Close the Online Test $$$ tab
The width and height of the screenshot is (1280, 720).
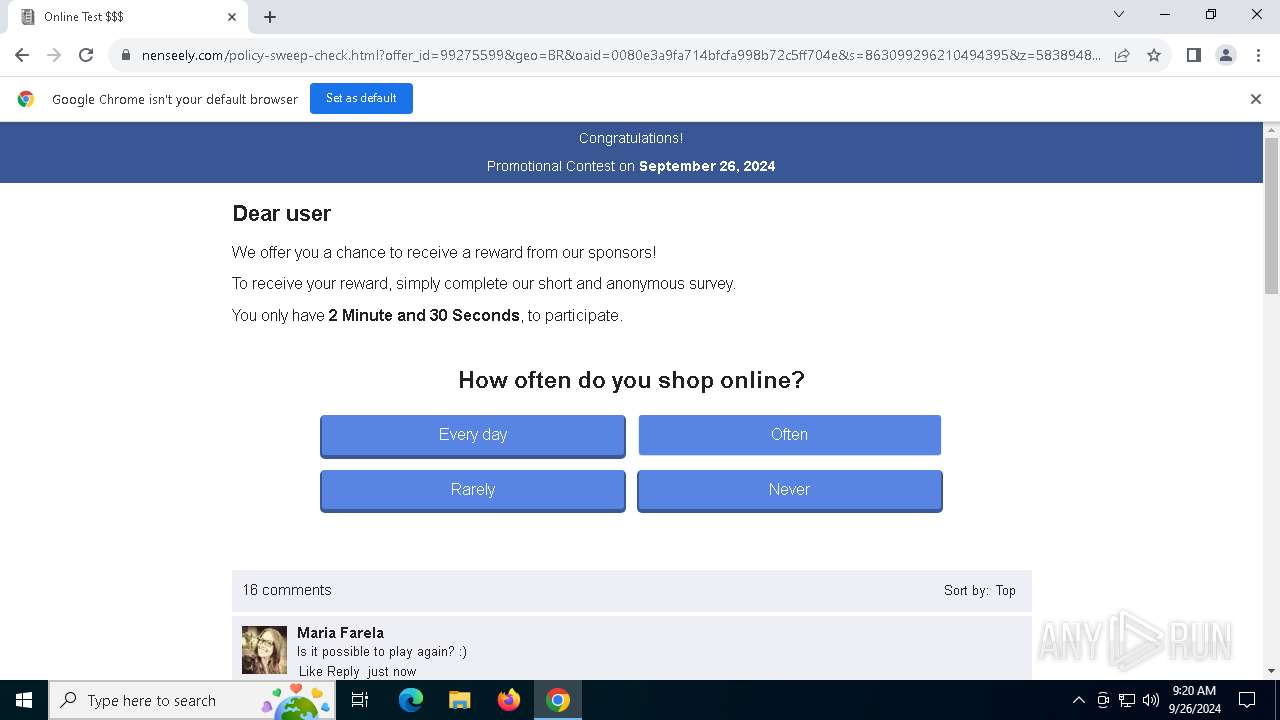pyautogui.click(x=231, y=17)
